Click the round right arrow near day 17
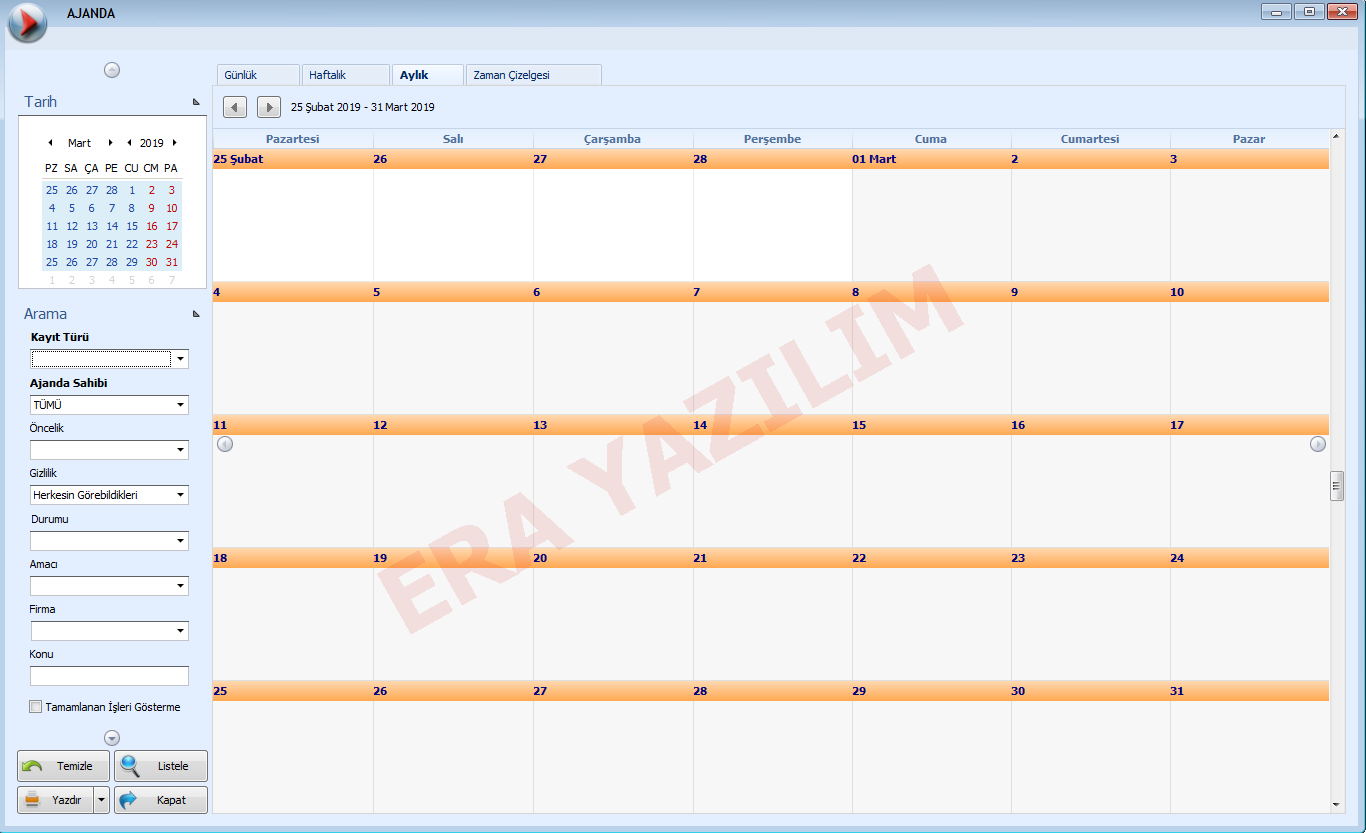 pyautogui.click(x=1318, y=444)
